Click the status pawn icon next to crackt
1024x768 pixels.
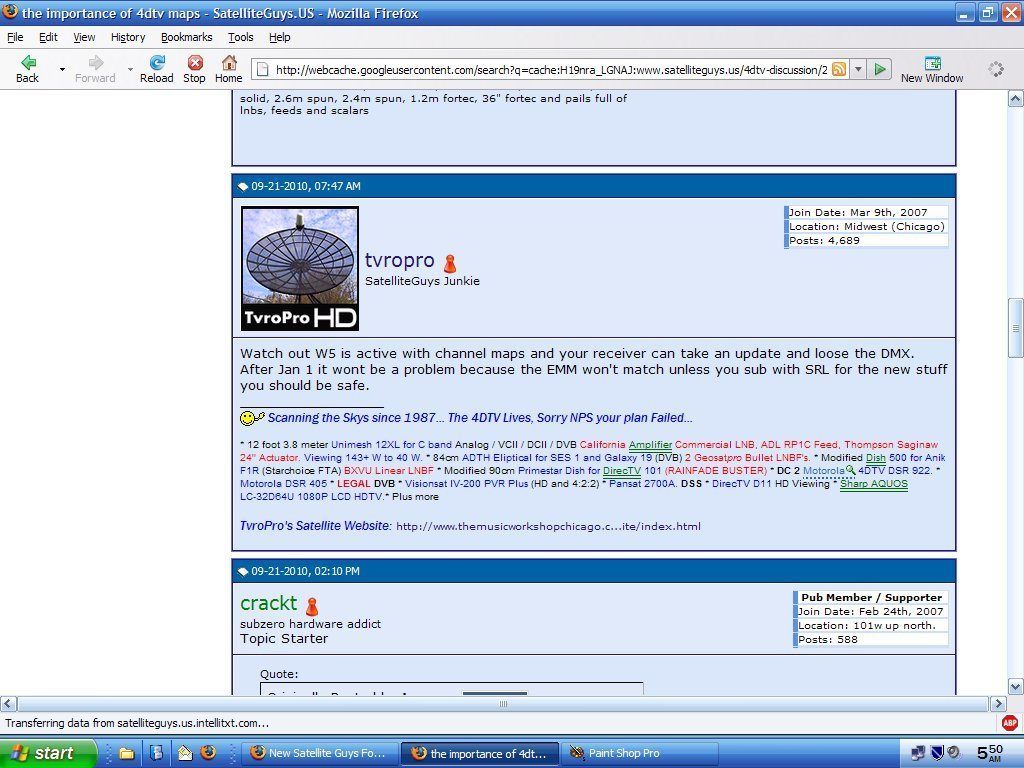click(312, 606)
